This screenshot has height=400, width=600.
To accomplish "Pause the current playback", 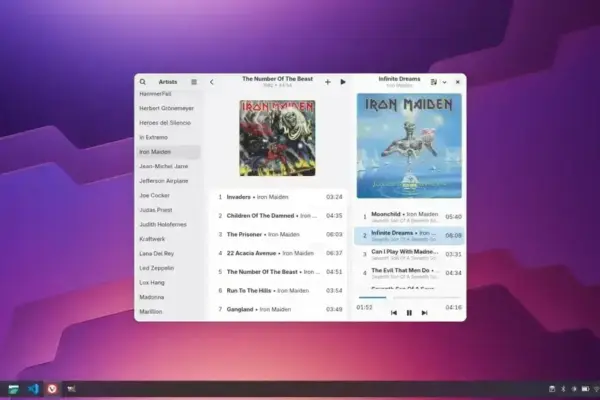I will (409, 313).
